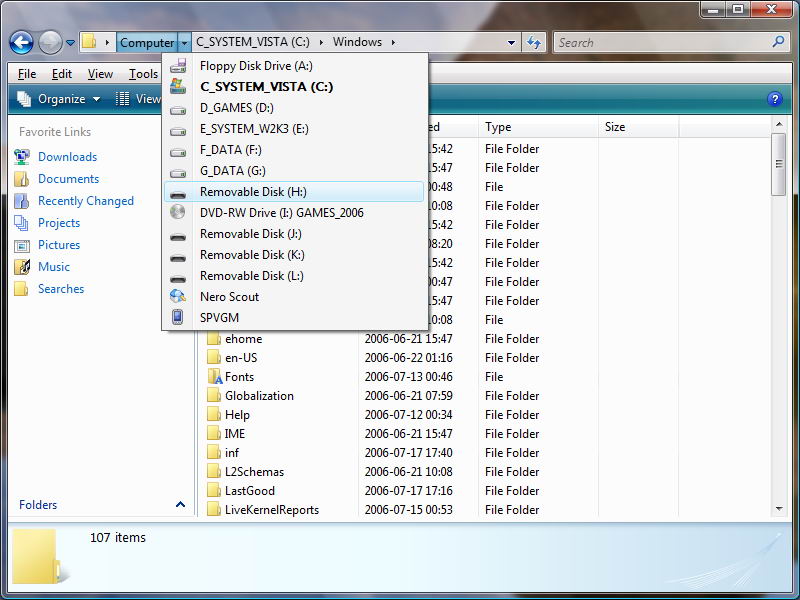Expand the Folders pane chevron
Screen dimensions: 800x600
[180, 505]
